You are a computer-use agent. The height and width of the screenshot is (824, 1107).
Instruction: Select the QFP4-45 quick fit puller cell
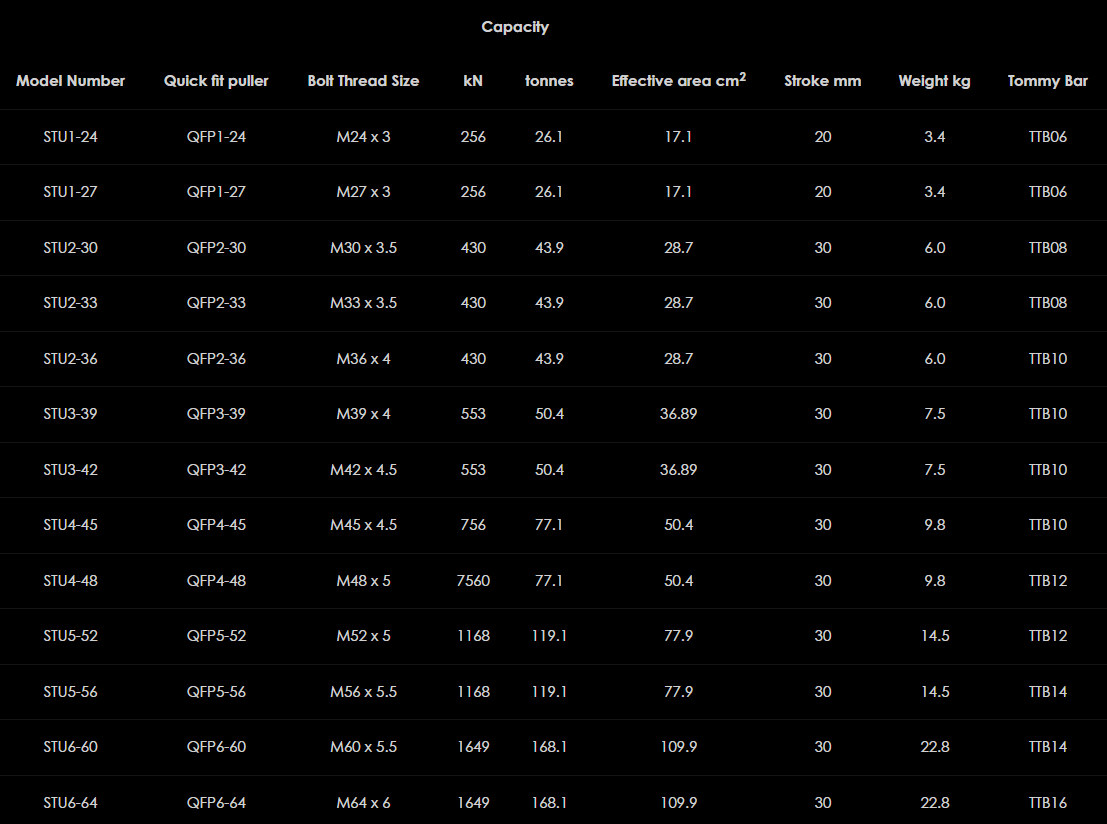click(216, 525)
